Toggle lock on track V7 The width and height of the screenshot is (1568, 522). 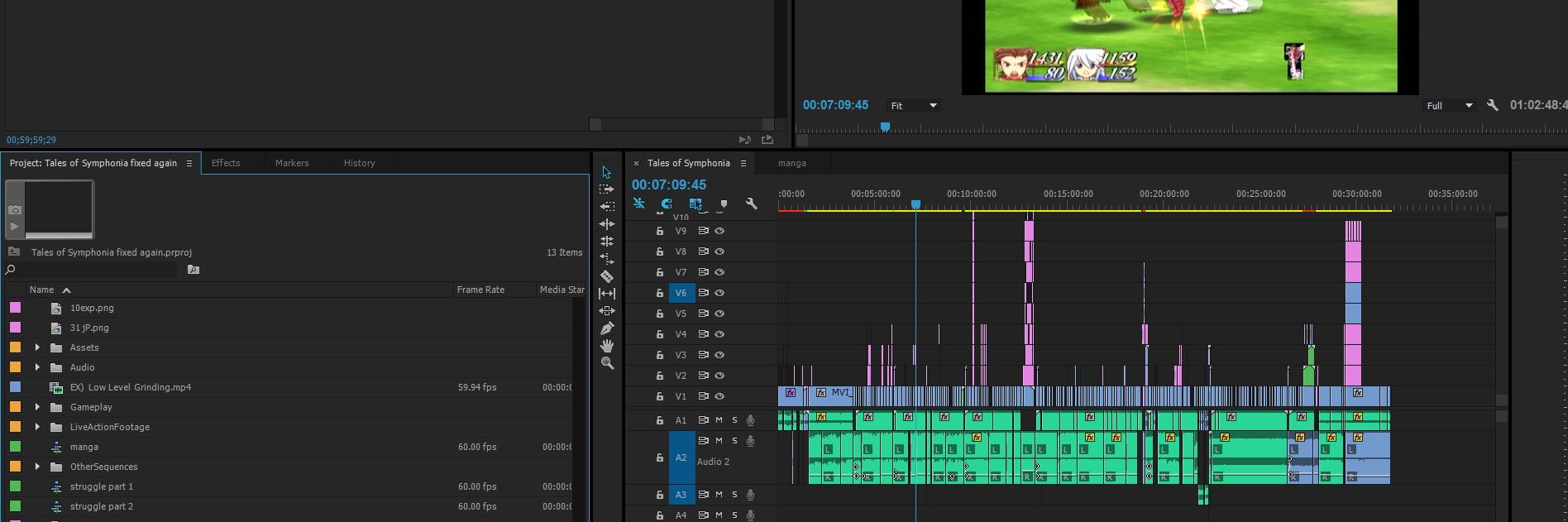point(659,272)
